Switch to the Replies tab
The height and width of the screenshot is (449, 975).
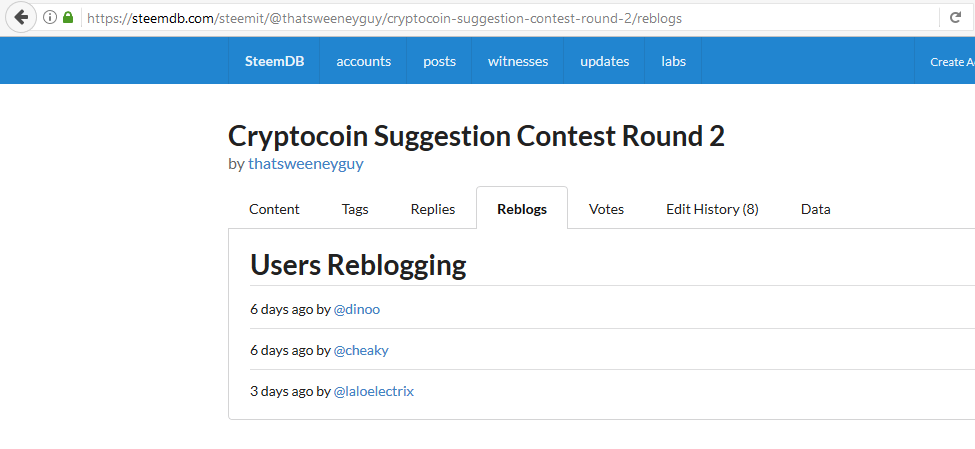(433, 209)
